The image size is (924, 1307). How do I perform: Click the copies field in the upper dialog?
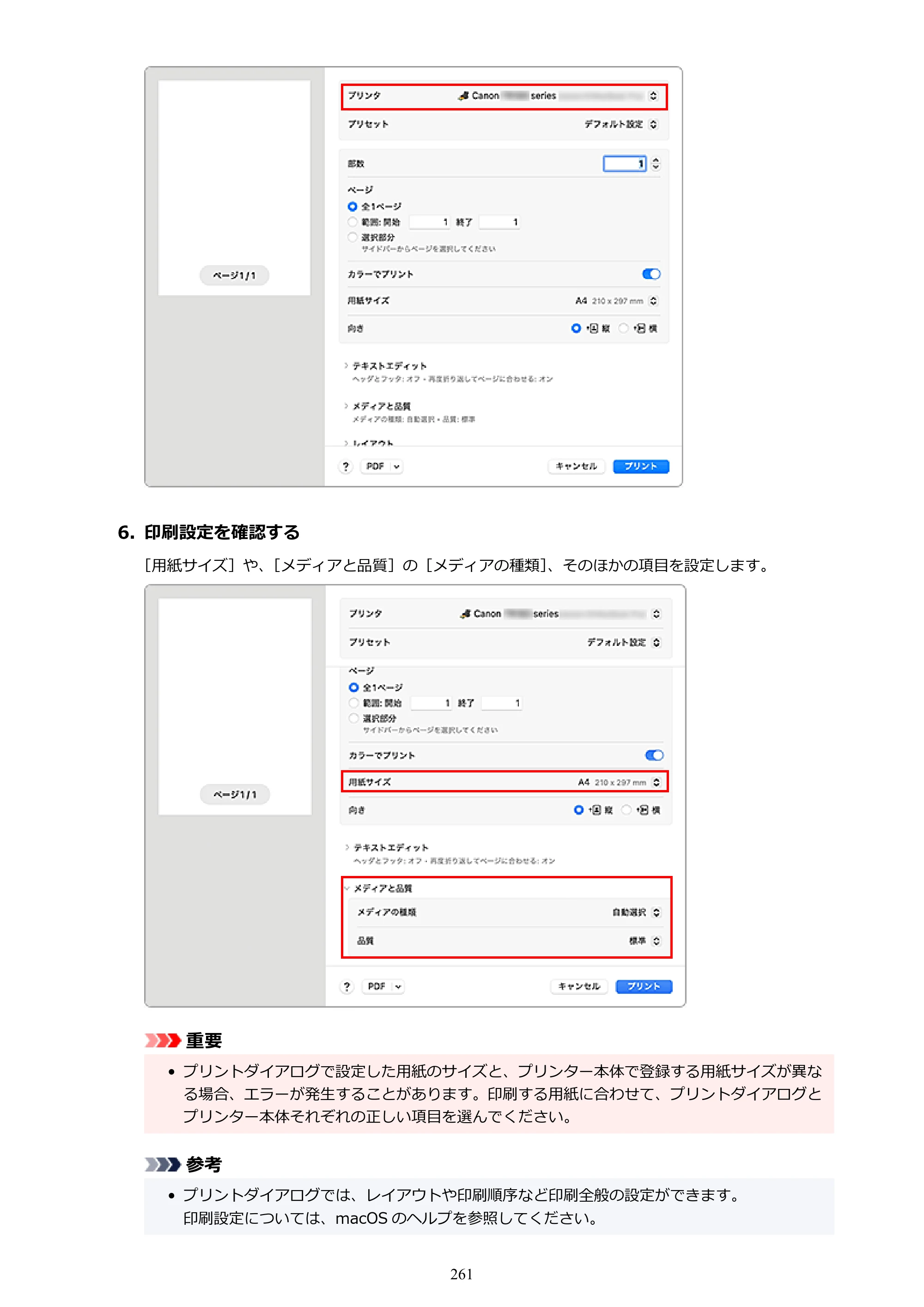coord(625,164)
